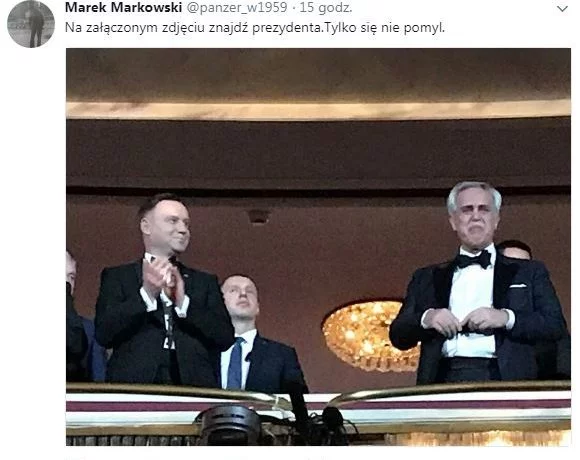Open Marek Markowski's round profile avatar

point(31,24)
